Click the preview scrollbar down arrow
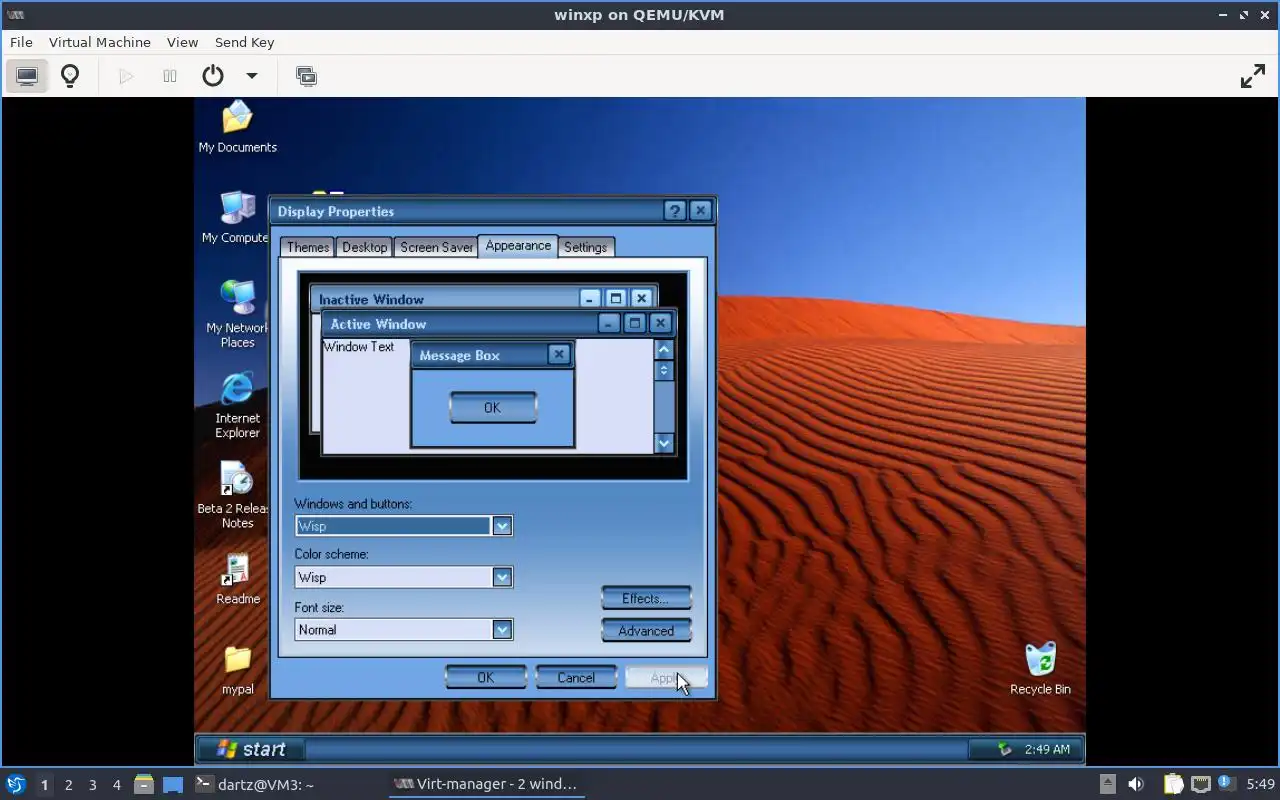 pos(664,442)
